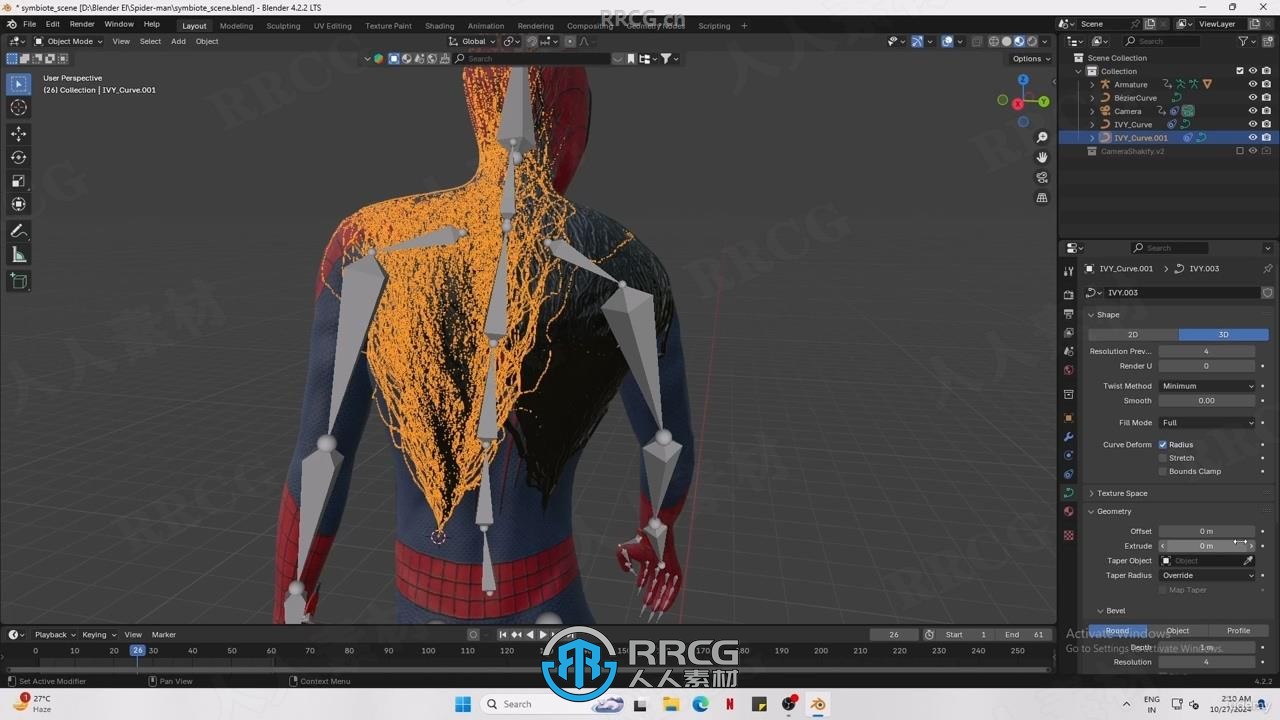
Task: Jump to the timeline start frame button
Action: 503,635
